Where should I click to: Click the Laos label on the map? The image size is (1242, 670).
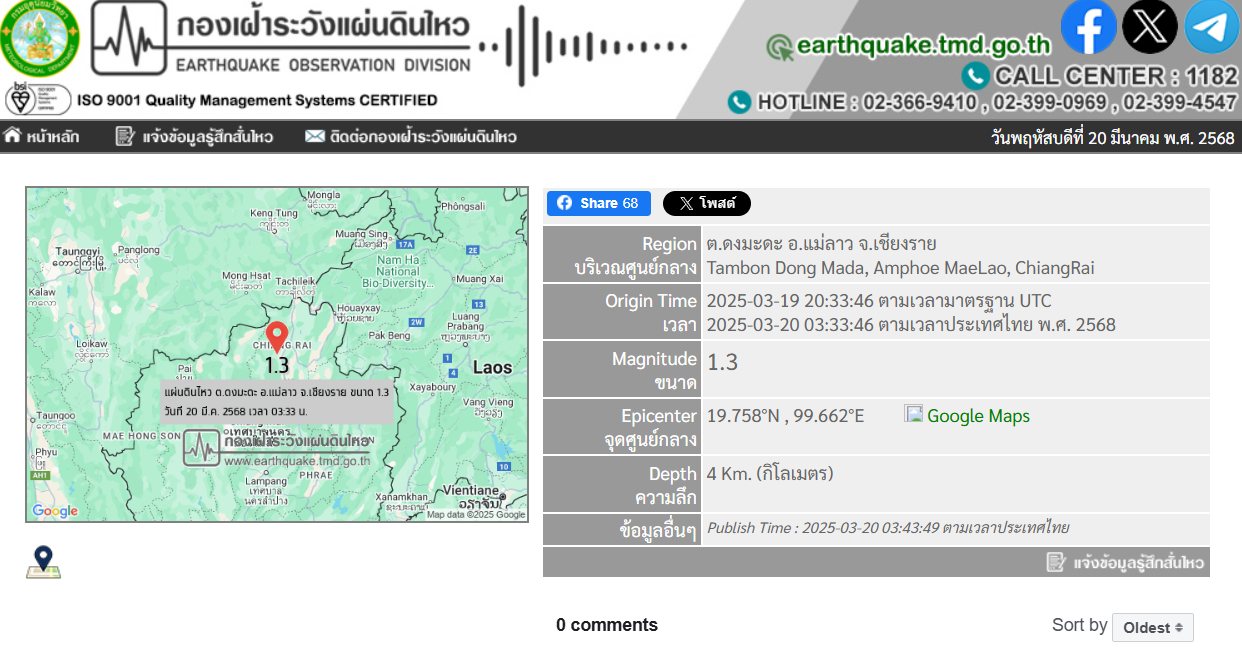coord(492,368)
